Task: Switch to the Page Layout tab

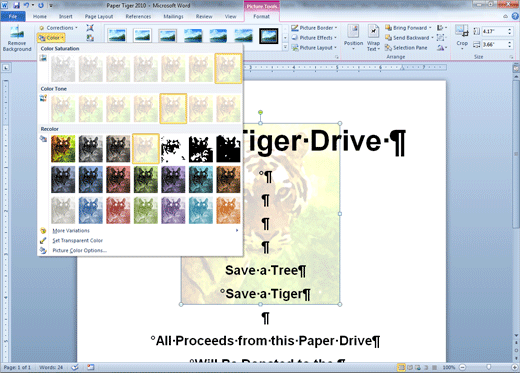Action: [99, 16]
